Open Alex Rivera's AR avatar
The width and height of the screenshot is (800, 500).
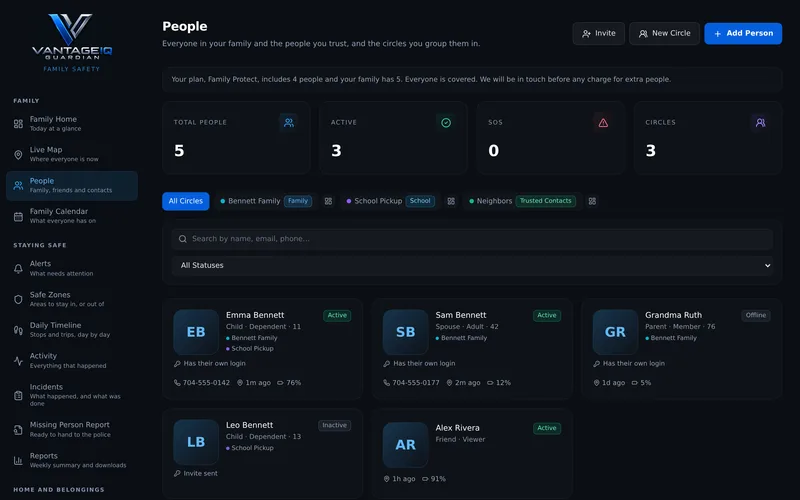[406, 445]
